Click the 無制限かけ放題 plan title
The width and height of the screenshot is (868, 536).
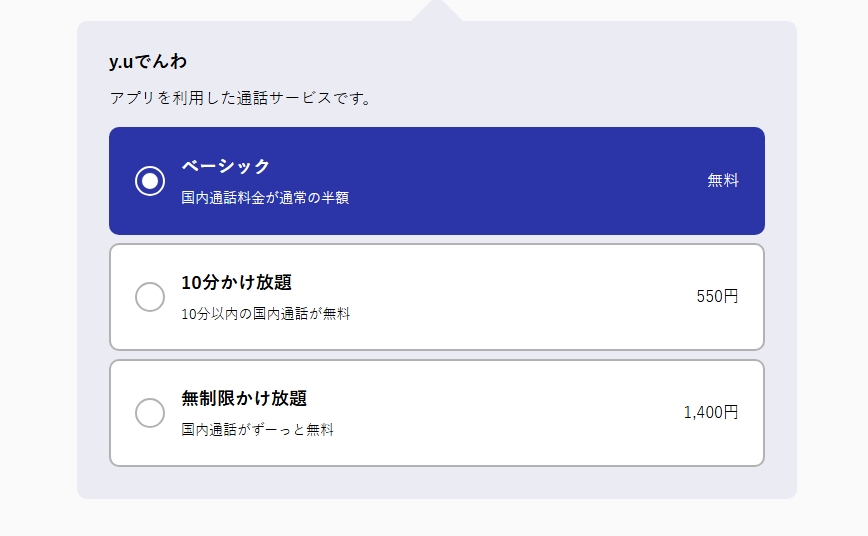(244, 398)
